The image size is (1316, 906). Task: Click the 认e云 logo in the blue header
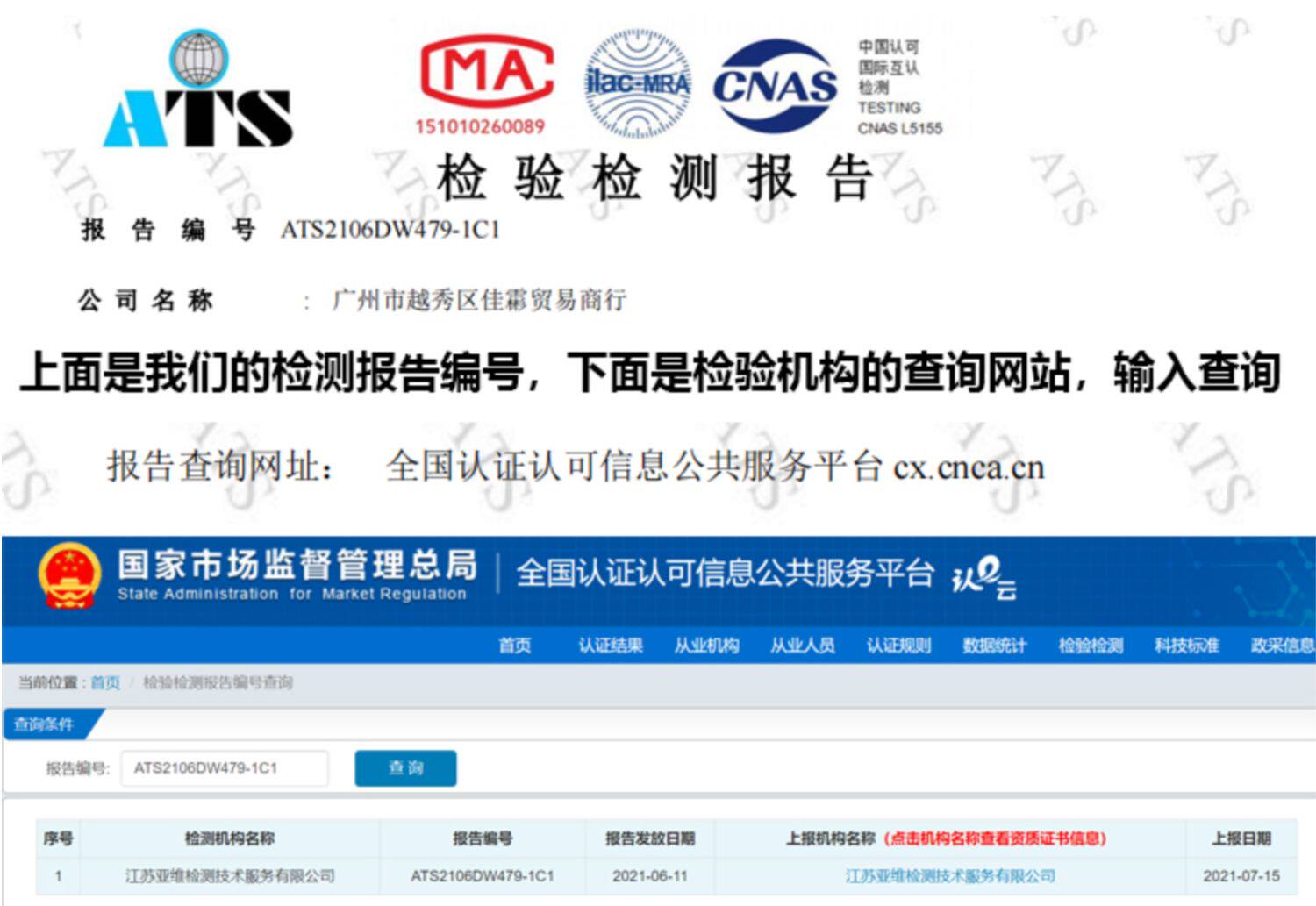pos(983,579)
